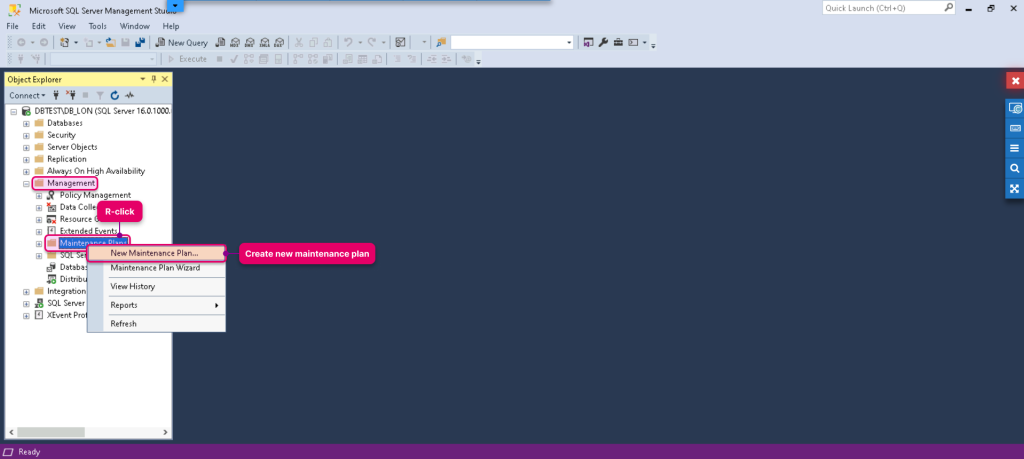Click View History in context menu
Viewport: 1024px width, 459px height.
pos(157,286)
